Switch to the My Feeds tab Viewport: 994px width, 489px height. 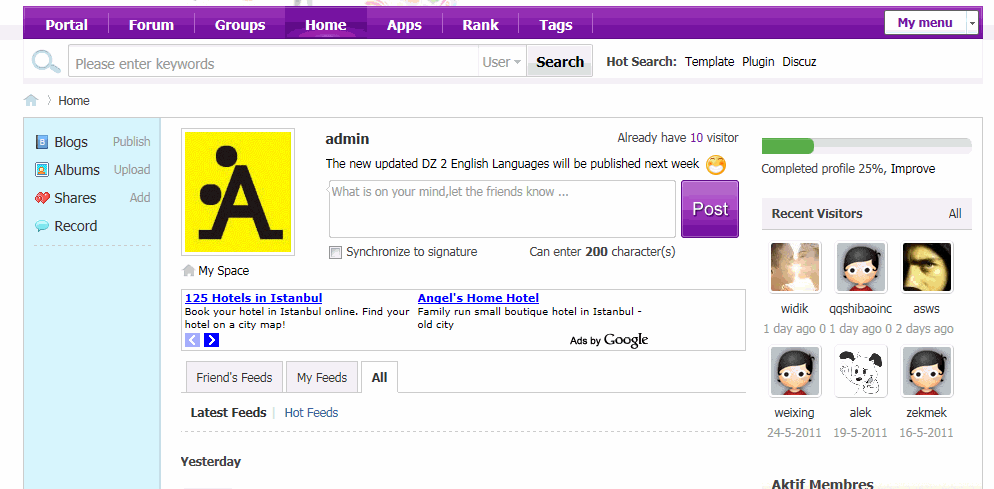point(322,377)
